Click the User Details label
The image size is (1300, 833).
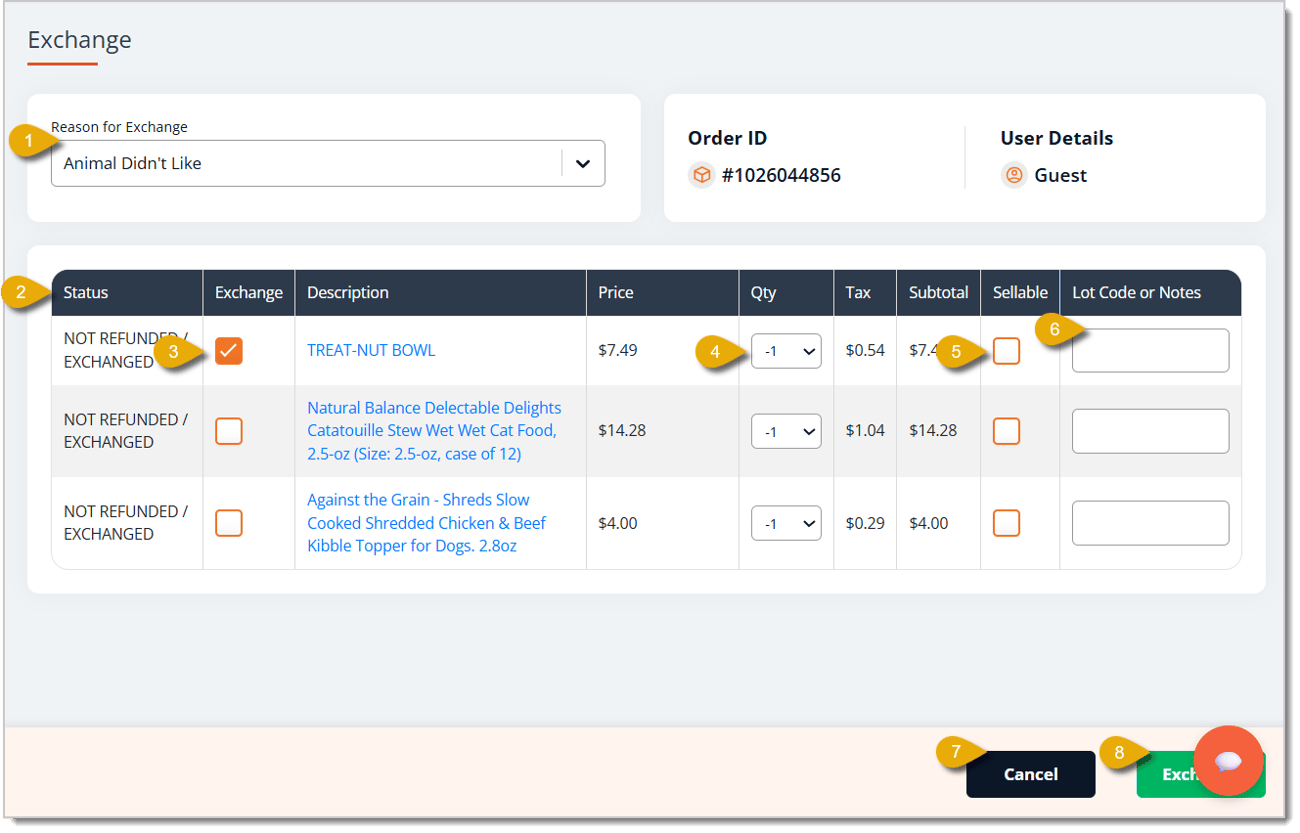pos(1057,138)
